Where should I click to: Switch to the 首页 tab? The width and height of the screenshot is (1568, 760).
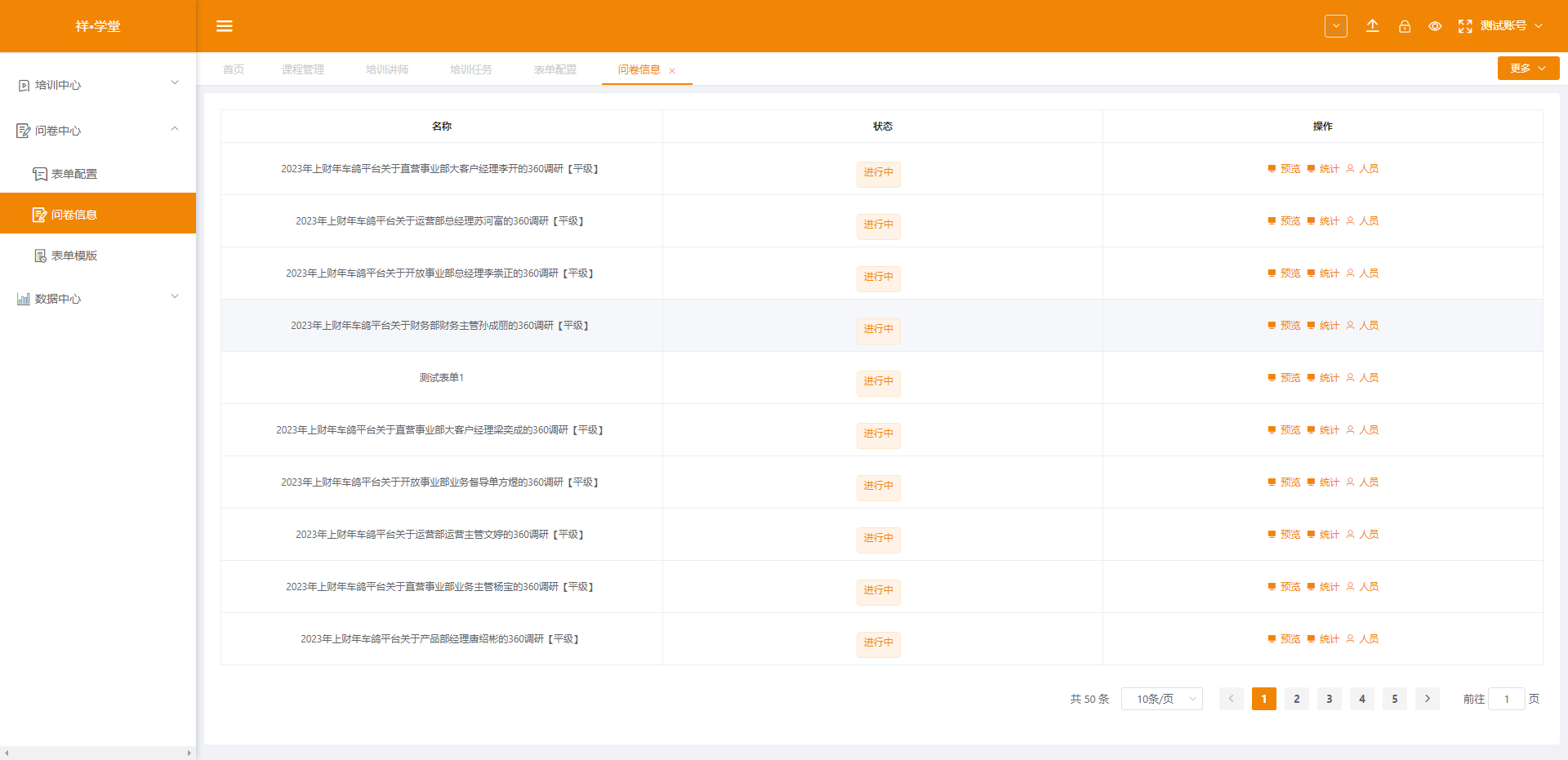pyautogui.click(x=234, y=69)
